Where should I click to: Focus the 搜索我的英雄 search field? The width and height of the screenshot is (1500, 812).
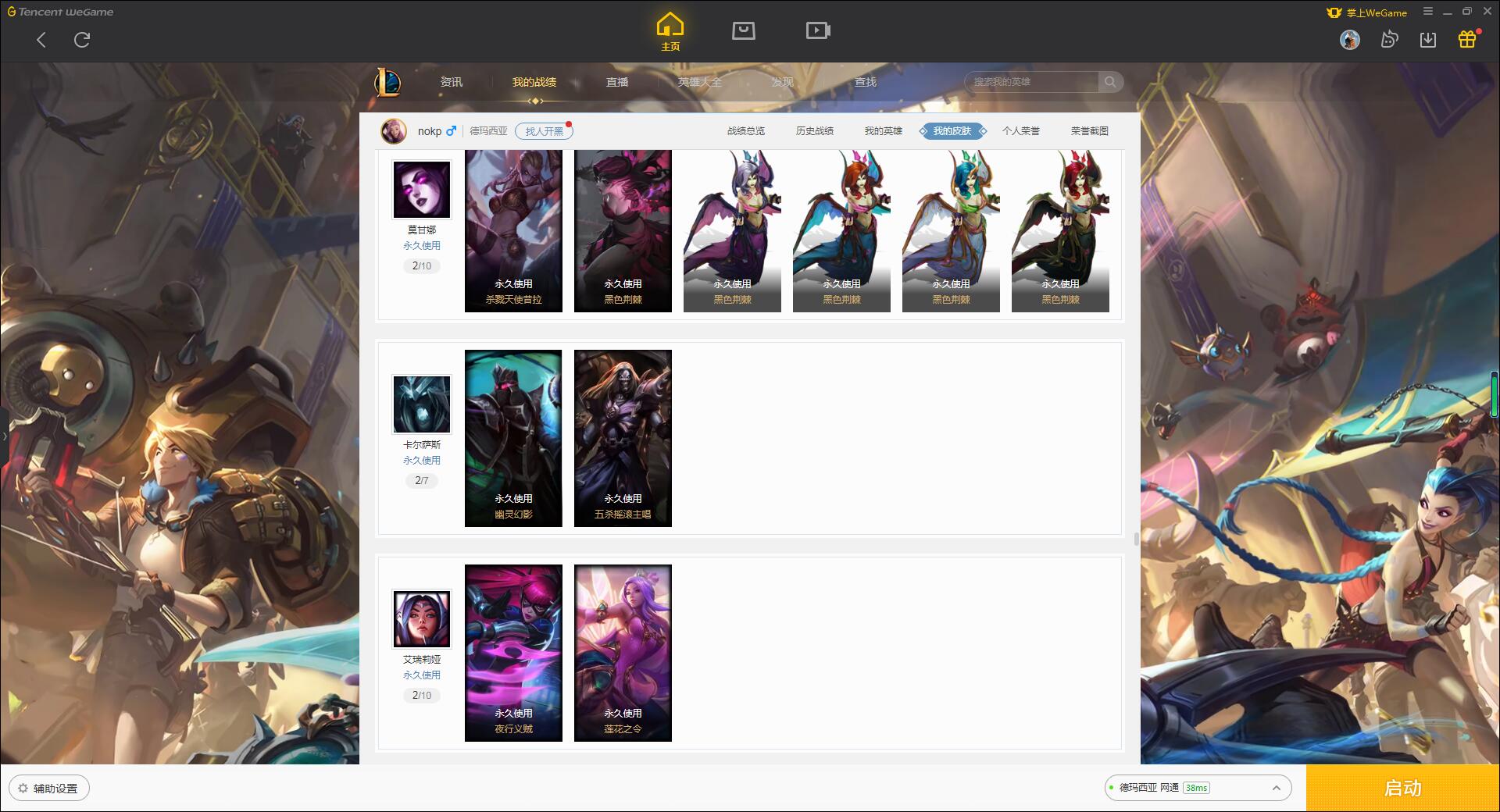click(x=1031, y=82)
